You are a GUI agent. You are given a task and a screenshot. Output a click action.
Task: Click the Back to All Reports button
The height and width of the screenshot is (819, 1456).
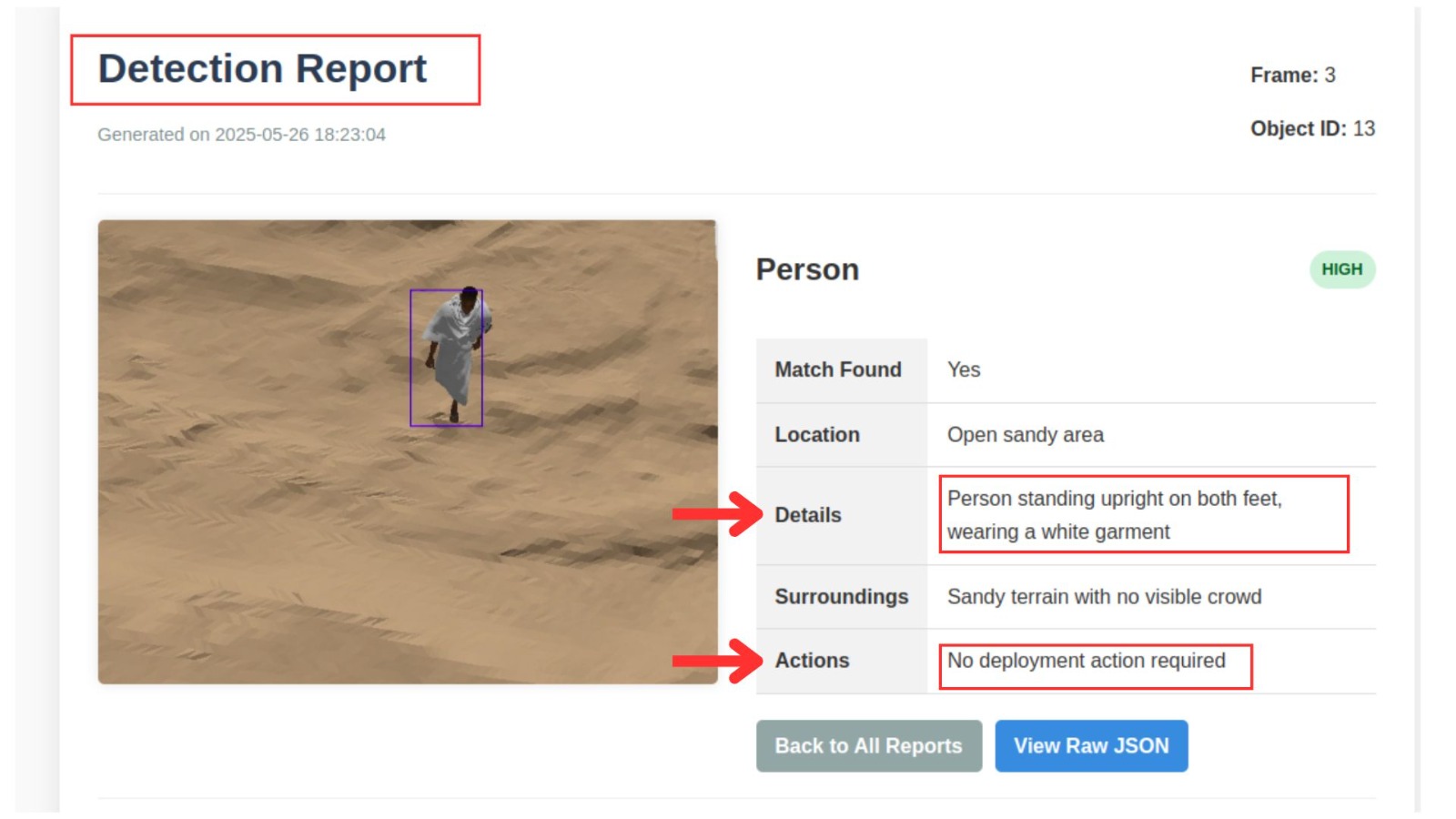tap(869, 746)
